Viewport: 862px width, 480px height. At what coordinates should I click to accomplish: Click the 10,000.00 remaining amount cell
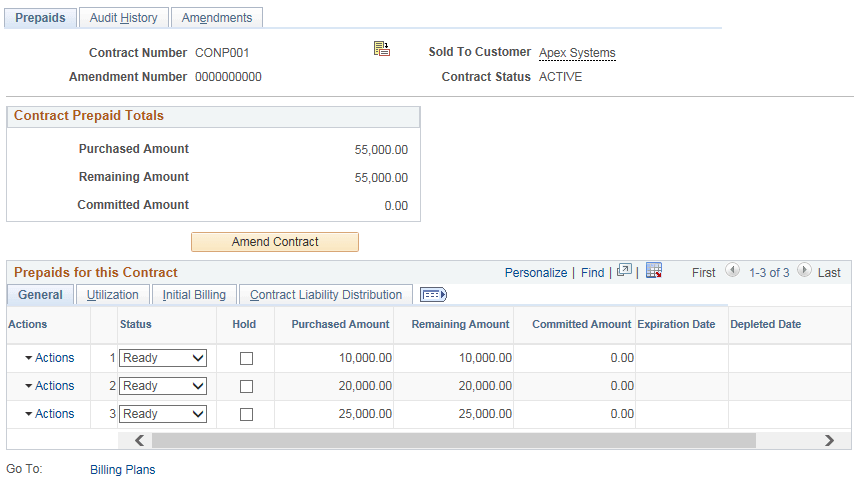(x=485, y=358)
